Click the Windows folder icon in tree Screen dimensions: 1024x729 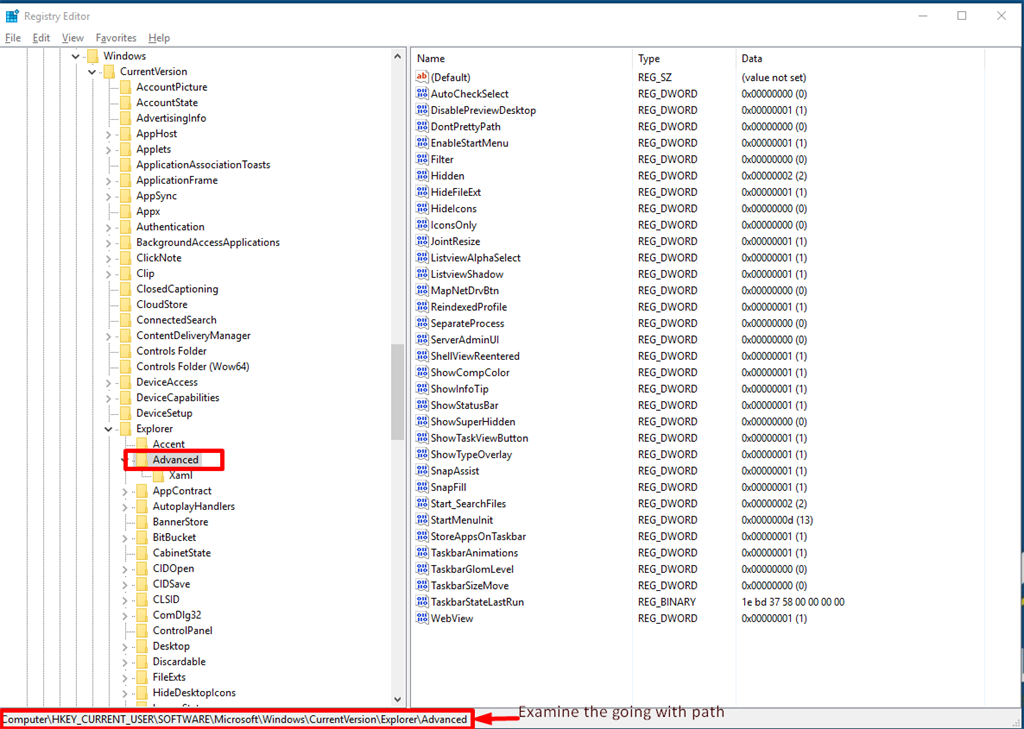(92, 56)
